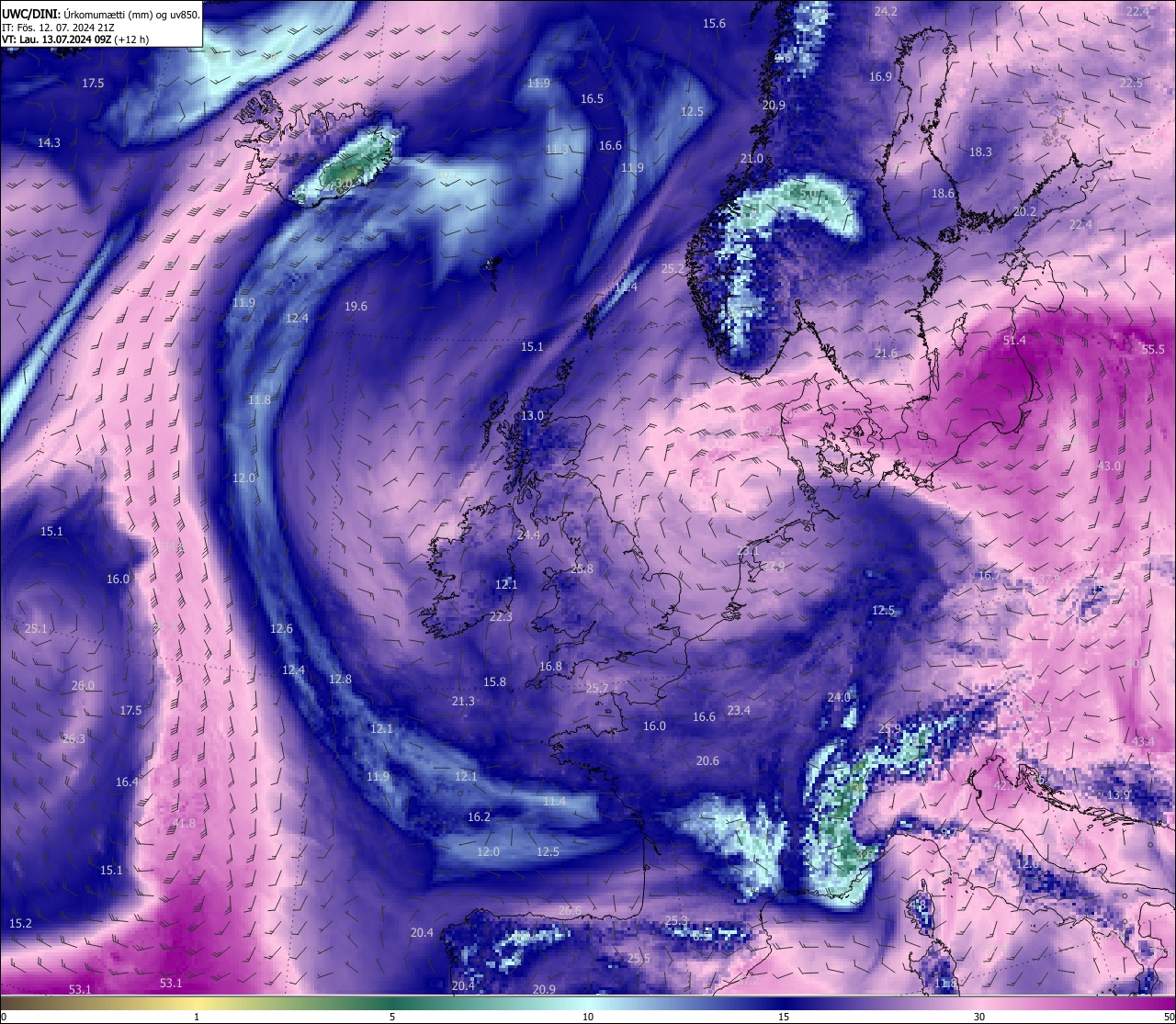Click the 19.6 value south of Iceland
Screen dimensions: 1176x1024
(356, 306)
